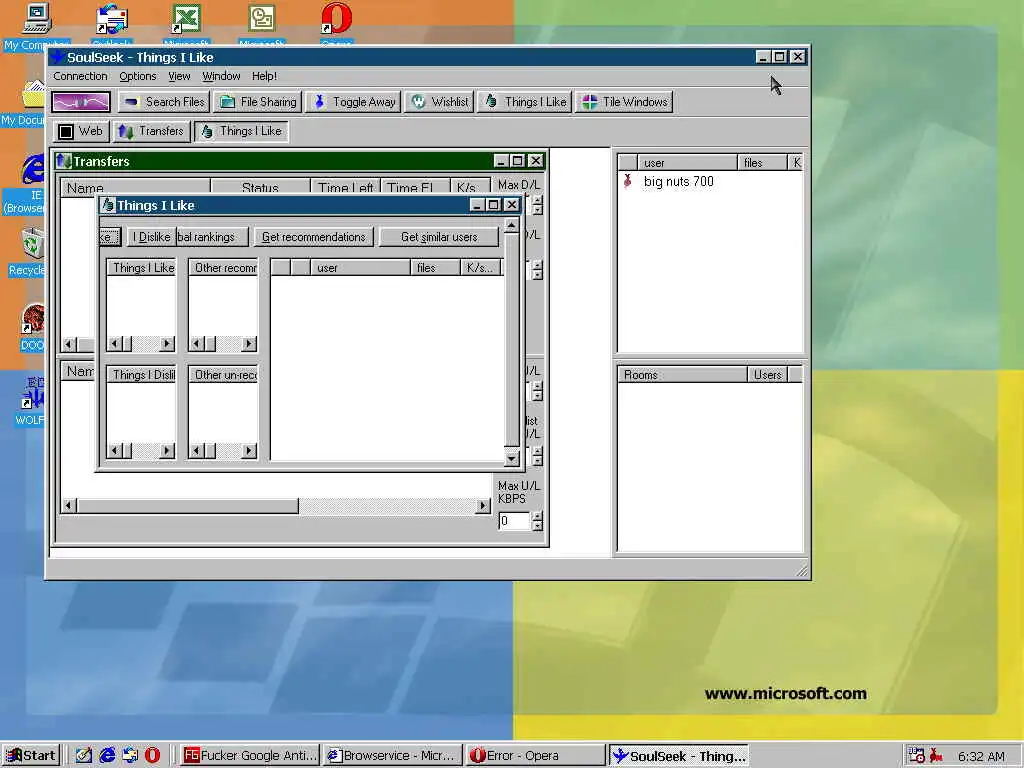
Task: Click Status column header in Transfers
Action: point(261,188)
